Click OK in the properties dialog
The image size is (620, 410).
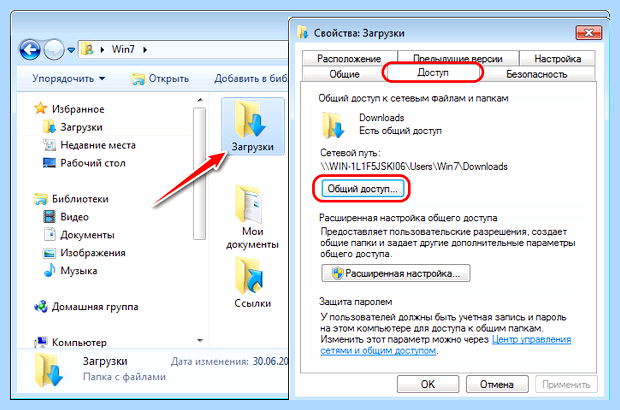click(428, 384)
